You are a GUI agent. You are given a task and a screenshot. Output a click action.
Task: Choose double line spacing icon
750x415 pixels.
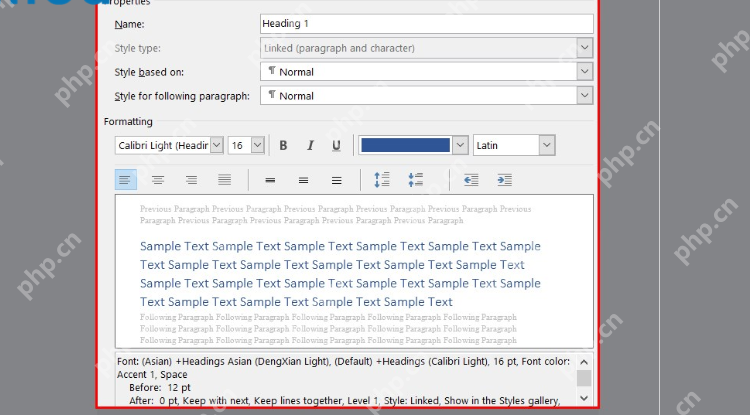[x=337, y=180]
